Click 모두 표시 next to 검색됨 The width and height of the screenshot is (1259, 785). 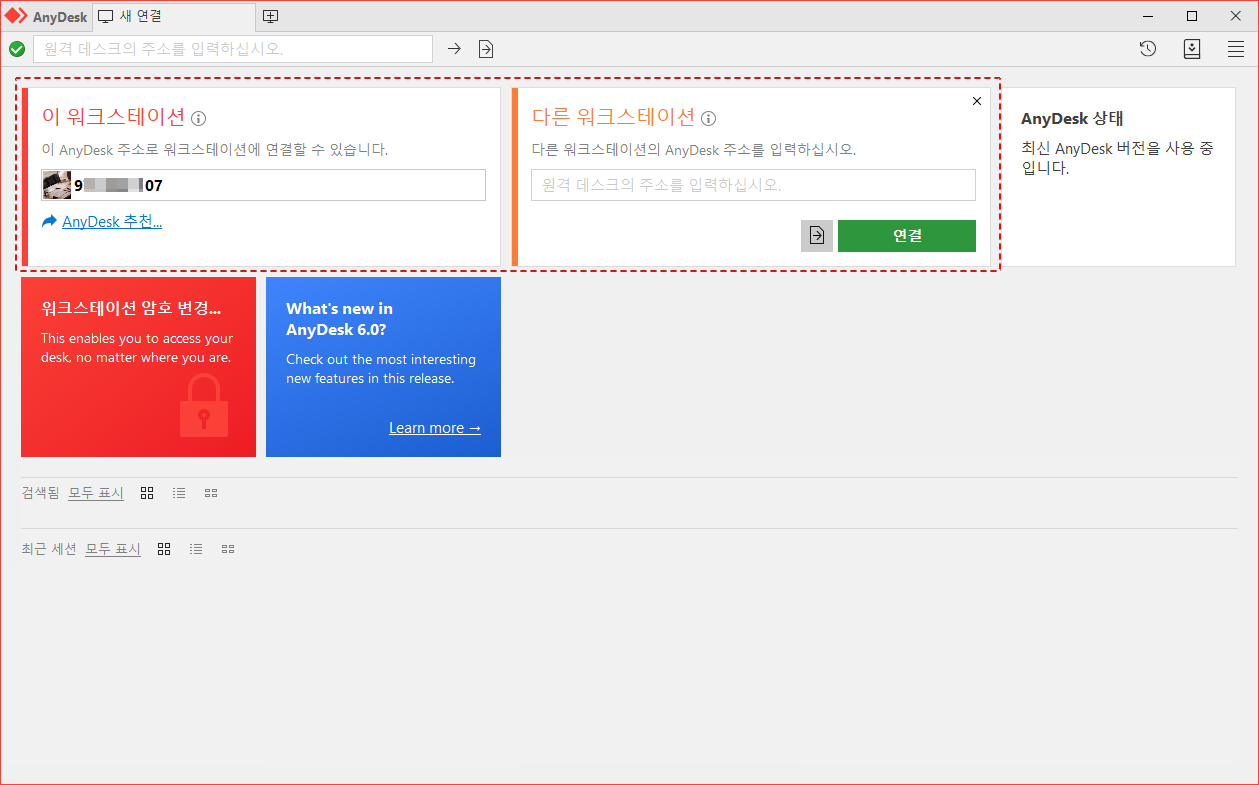click(x=96, y=493)
